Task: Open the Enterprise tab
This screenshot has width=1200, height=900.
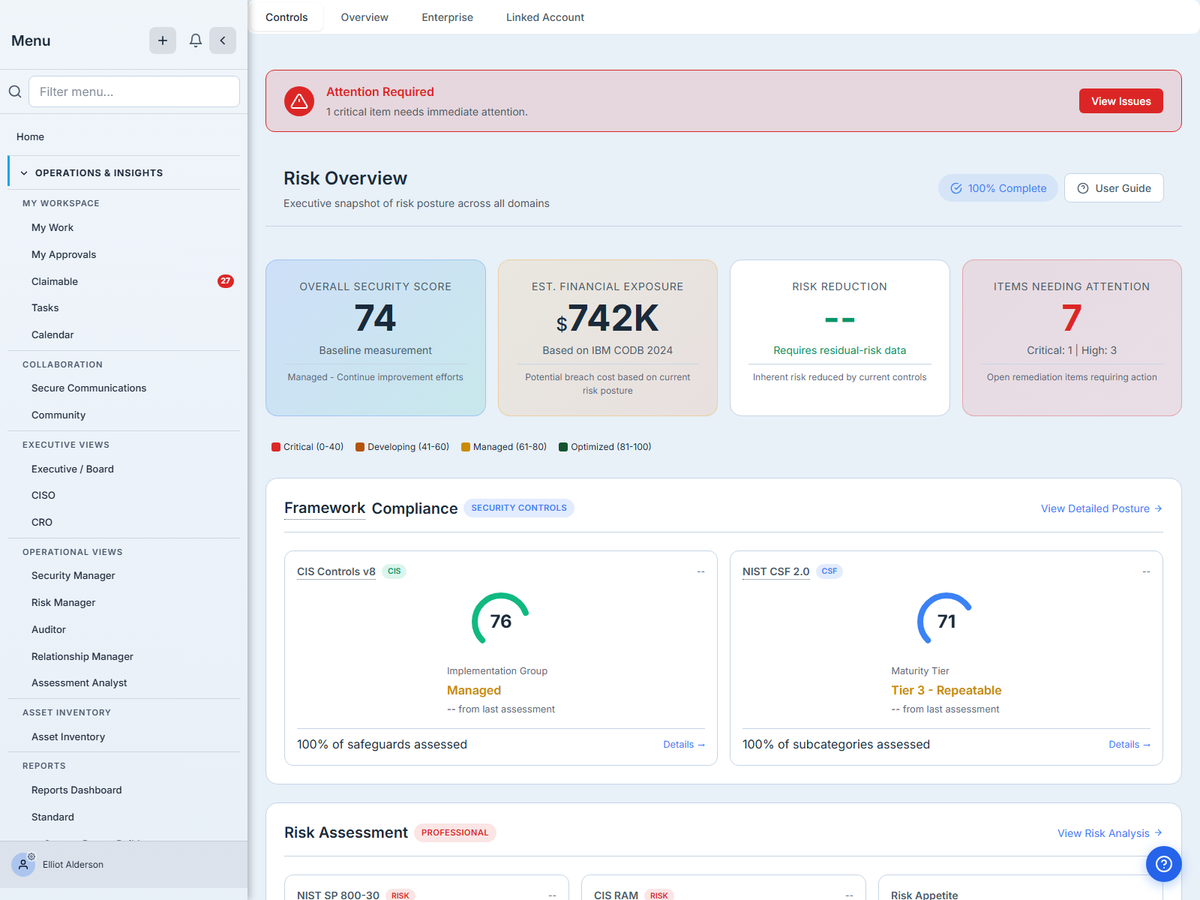Action: click(x=447, y=17)
